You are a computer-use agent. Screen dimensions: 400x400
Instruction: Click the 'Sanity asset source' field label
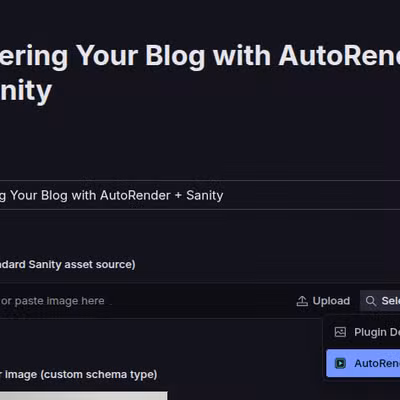[x=68, y=265]
